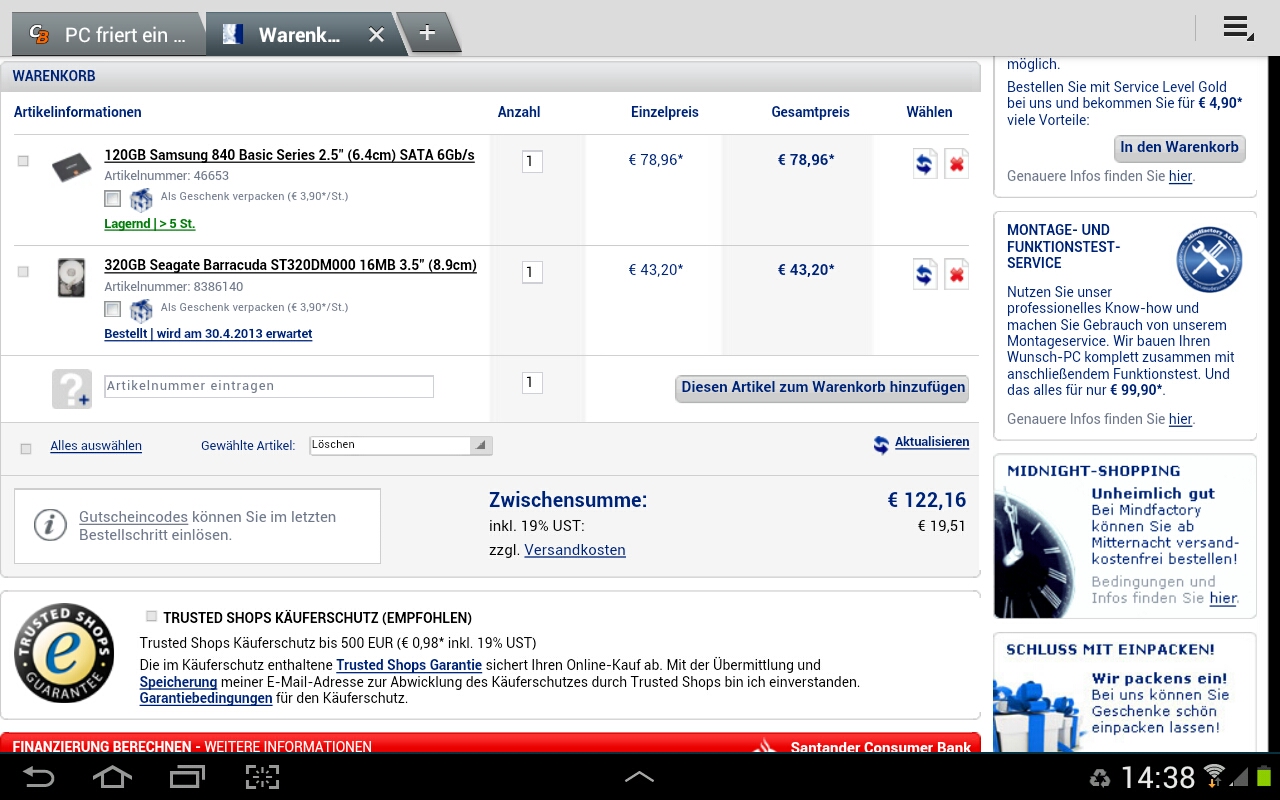Click the Zwischensumme € 122,16 amount
The image size is (1280, 800).
[926, 500]
